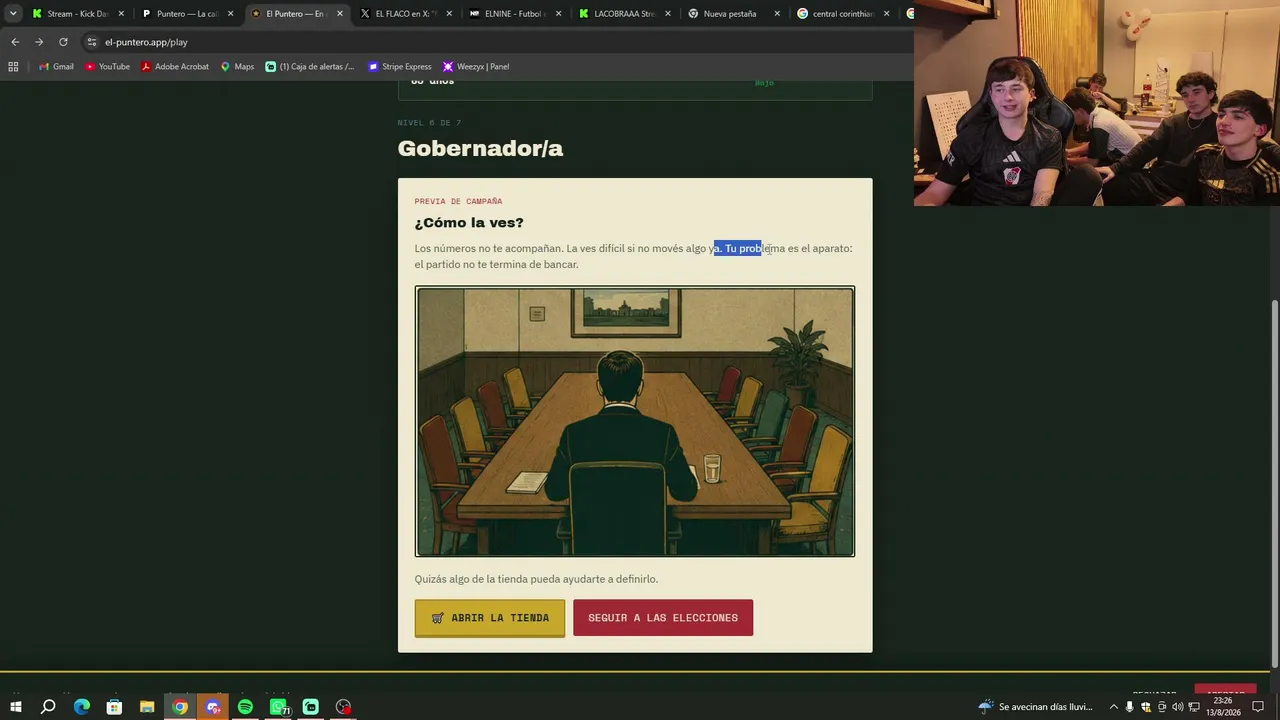Click the microphone tray icon
Image resolution: width=1280 pixels, height=720 pixels.
click(x=1130, y=707)
